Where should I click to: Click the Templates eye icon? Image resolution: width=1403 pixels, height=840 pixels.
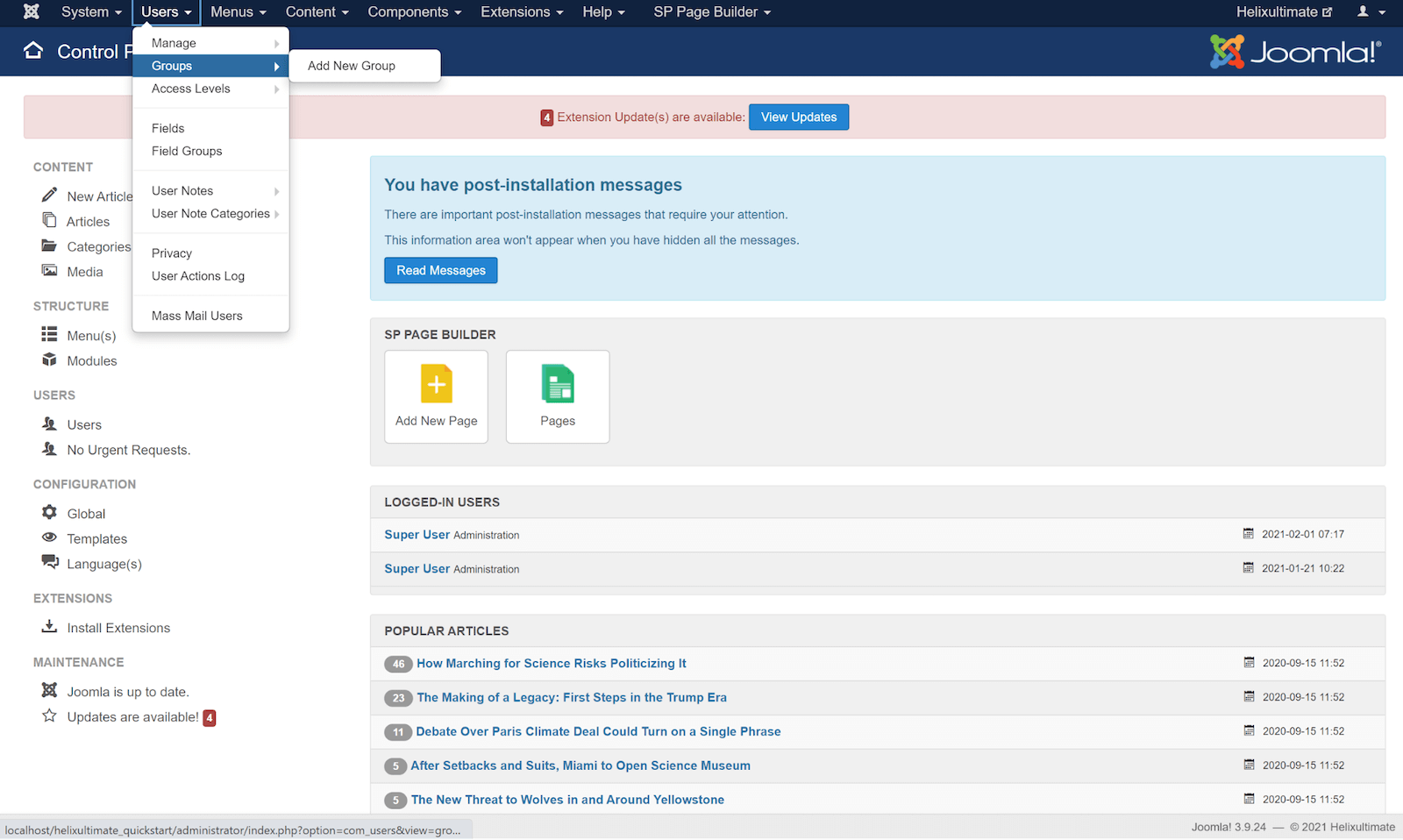tap(50, 538)
